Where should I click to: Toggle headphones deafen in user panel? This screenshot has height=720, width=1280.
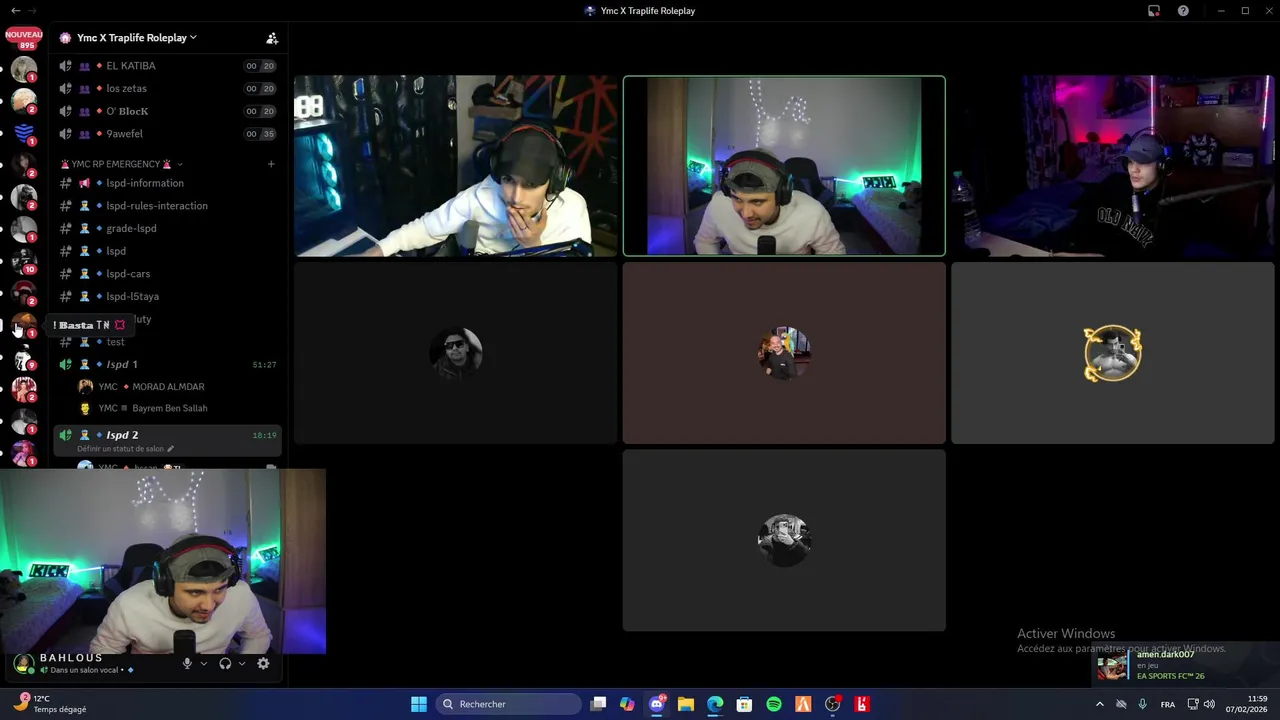point(225,664)
